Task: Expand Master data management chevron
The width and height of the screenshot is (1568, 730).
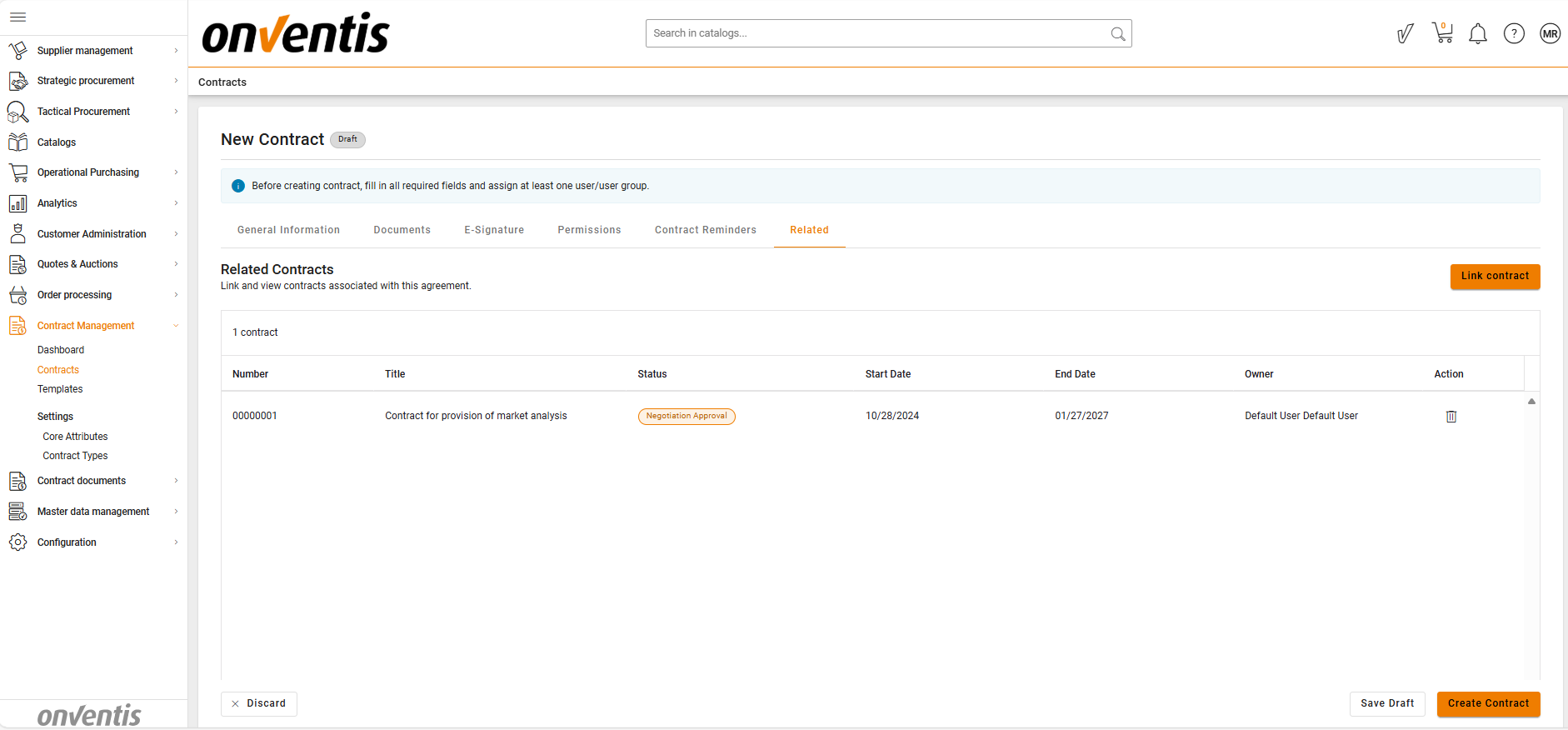Action: pos(176,512)
